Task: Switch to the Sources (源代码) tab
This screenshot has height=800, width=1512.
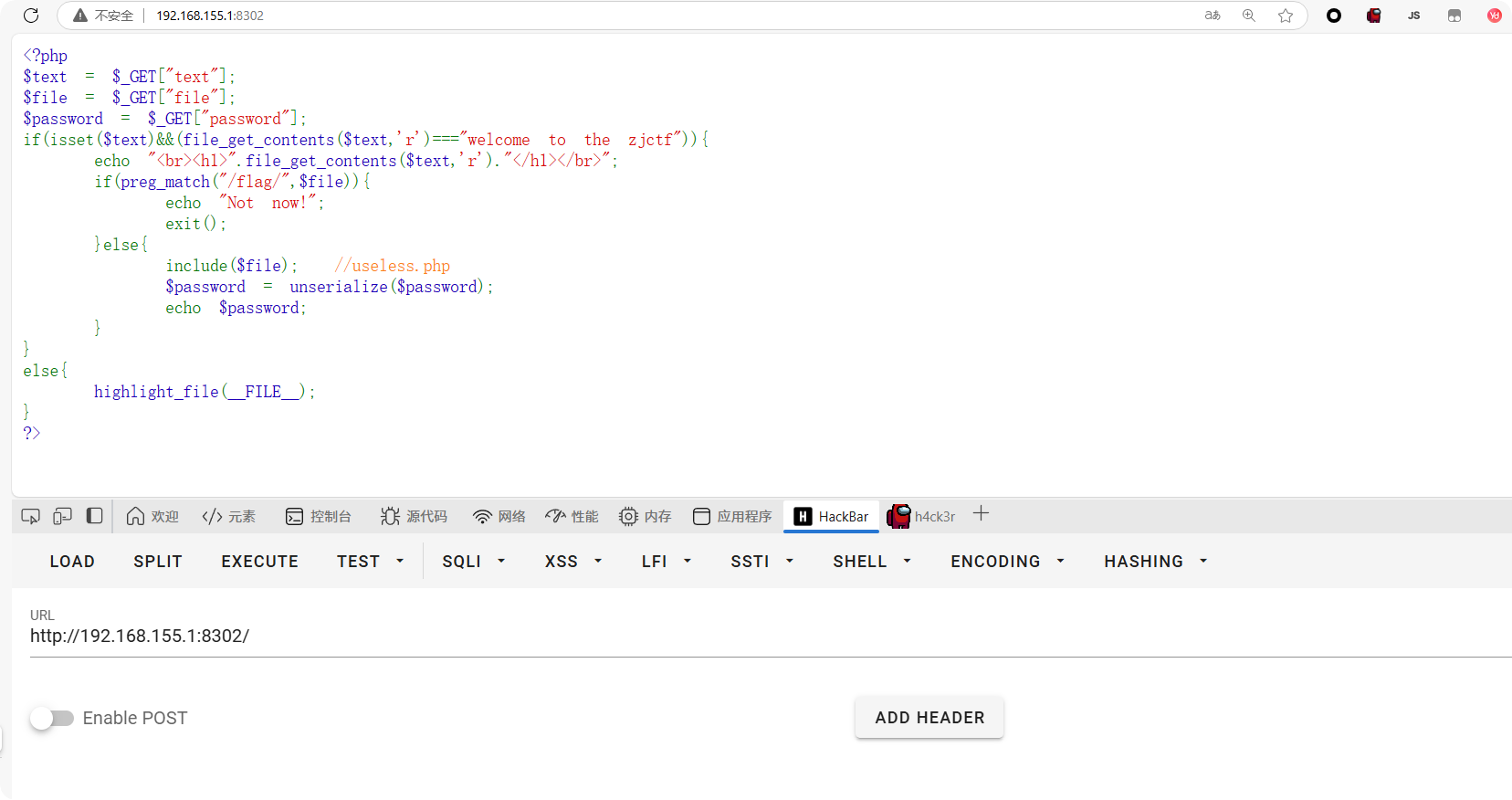Action: (x=415, y=517)
